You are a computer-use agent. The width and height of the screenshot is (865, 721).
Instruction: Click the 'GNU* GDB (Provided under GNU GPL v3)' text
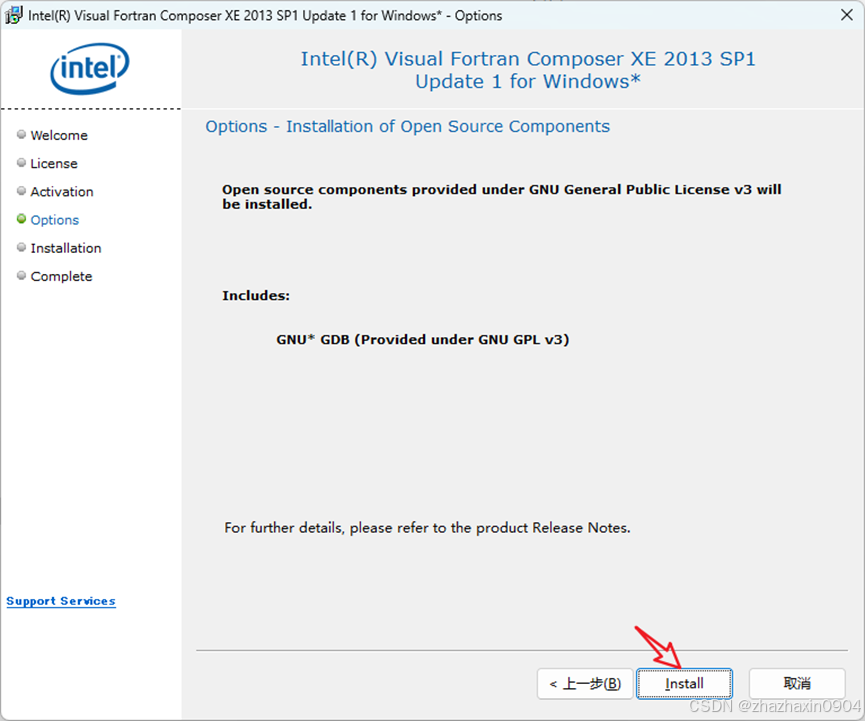423,339
